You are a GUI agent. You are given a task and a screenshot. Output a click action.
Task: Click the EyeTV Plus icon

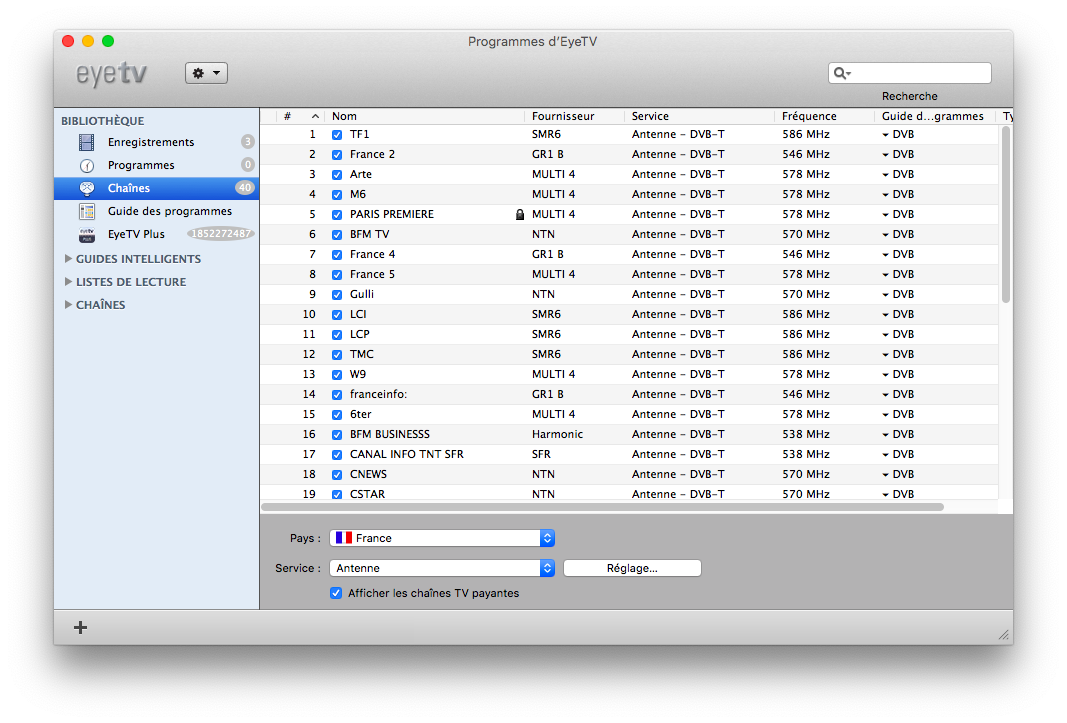pos(87,234)
